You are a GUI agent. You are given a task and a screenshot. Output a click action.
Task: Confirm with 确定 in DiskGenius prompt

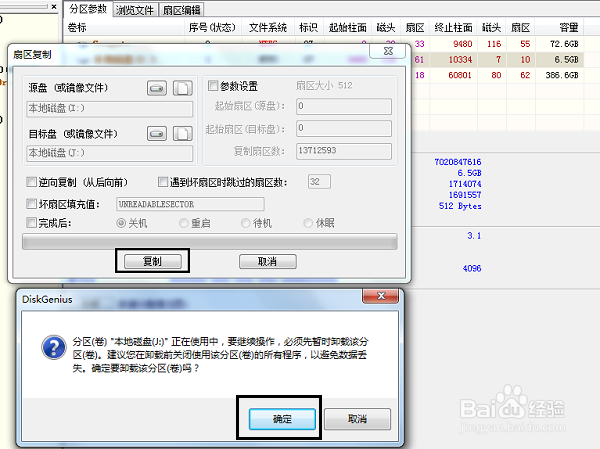pos(282,419)
